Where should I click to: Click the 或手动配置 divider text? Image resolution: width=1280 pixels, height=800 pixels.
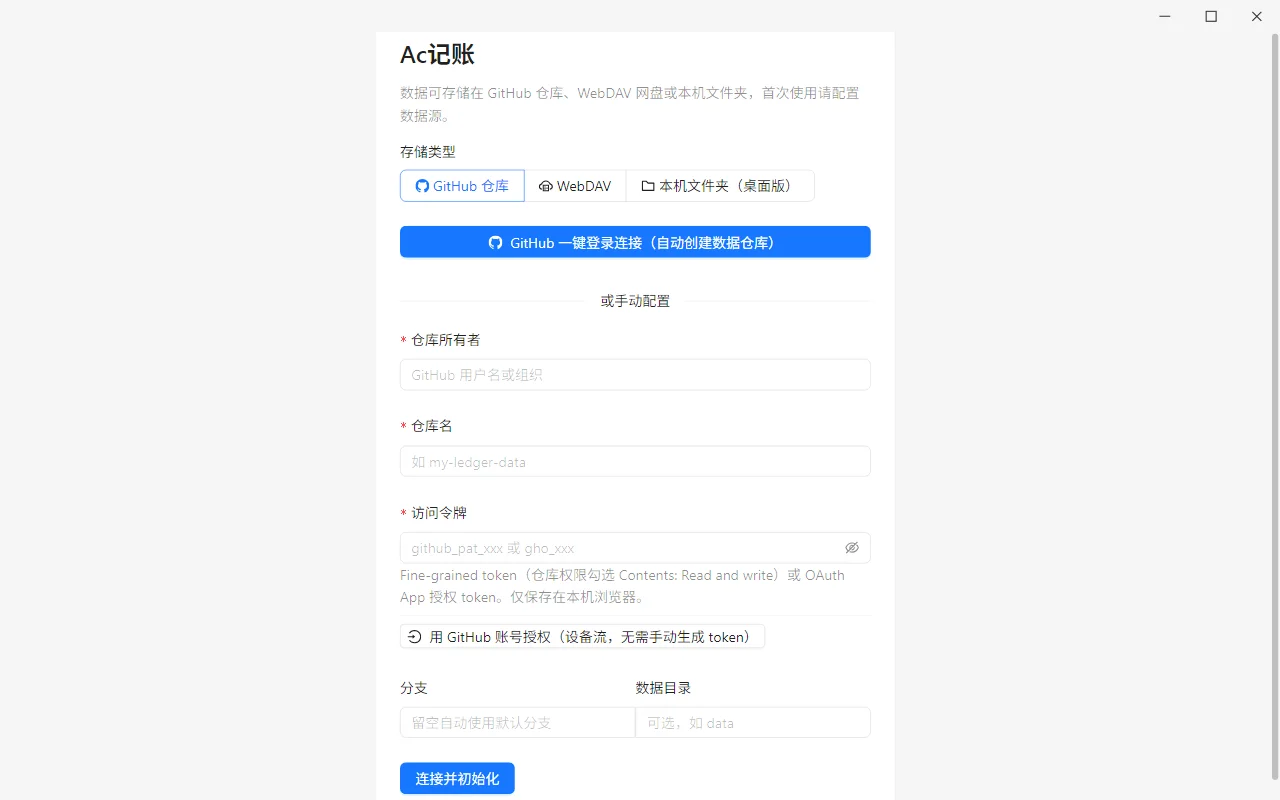(635, 301)
